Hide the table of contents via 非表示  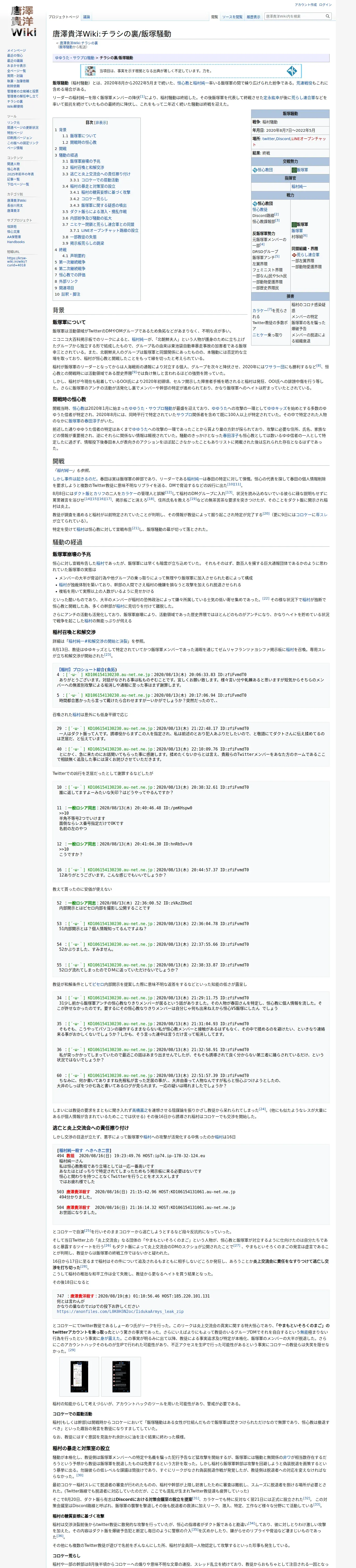[x=101, y=122]
